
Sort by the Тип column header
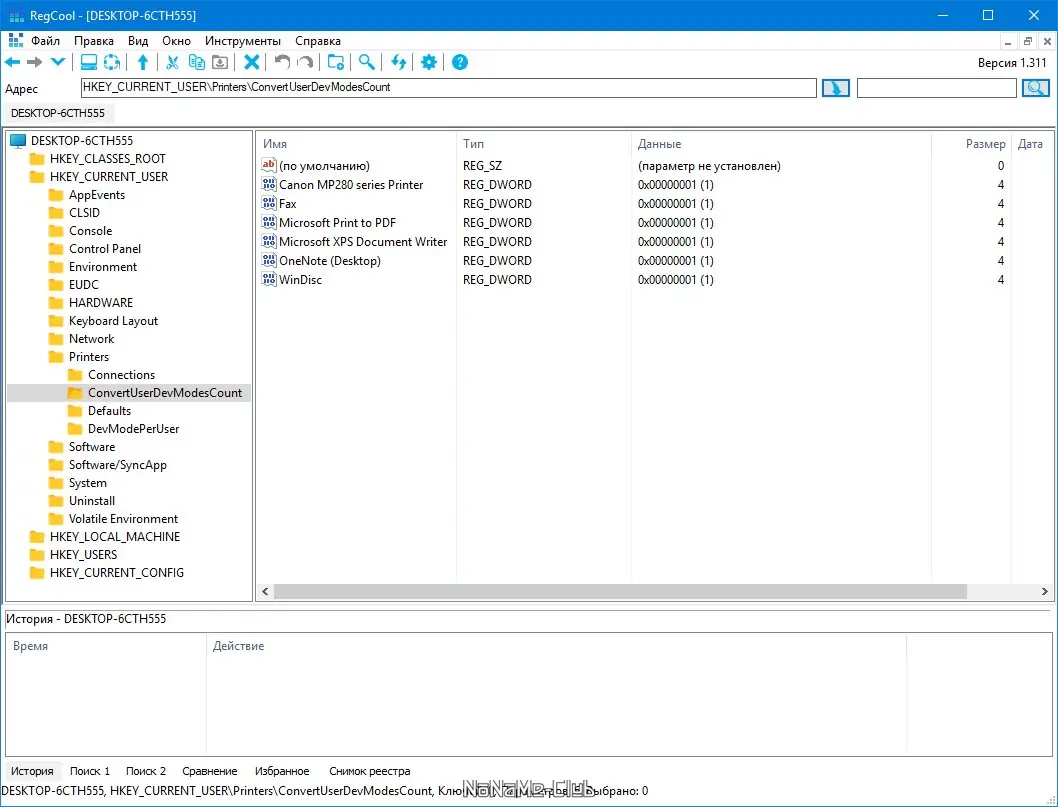tap(473, 144)
